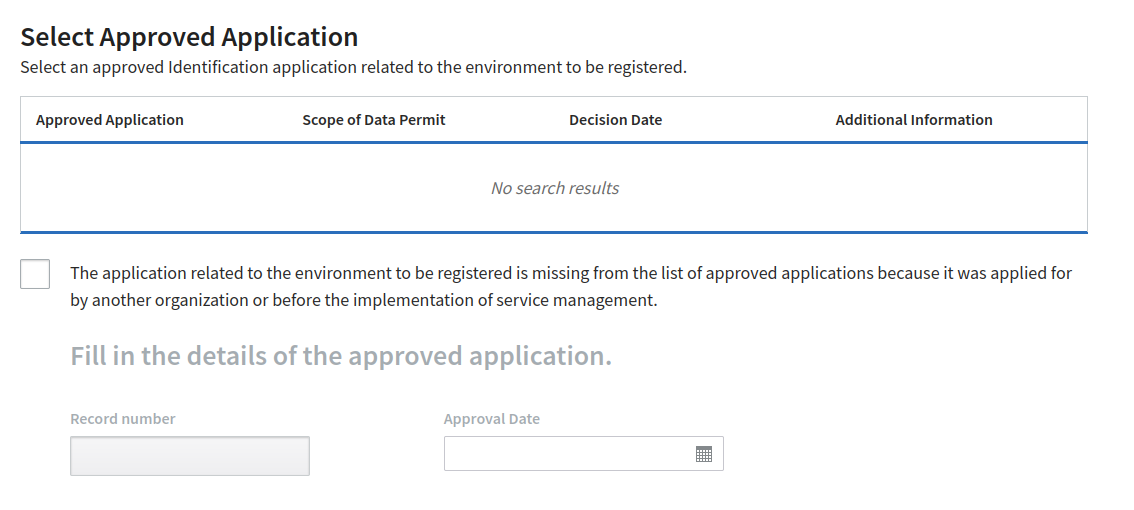This screenshot has width=1134, height=510.
Task: Sort by Approved Application column header
Action: pyautogui.click(x=110, y=120)
